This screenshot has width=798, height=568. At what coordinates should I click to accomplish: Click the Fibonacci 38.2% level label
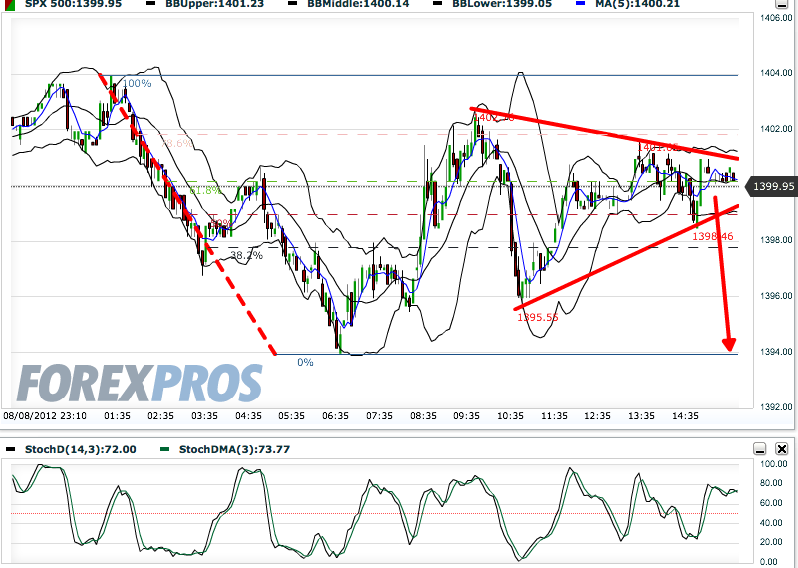[247, 255]
